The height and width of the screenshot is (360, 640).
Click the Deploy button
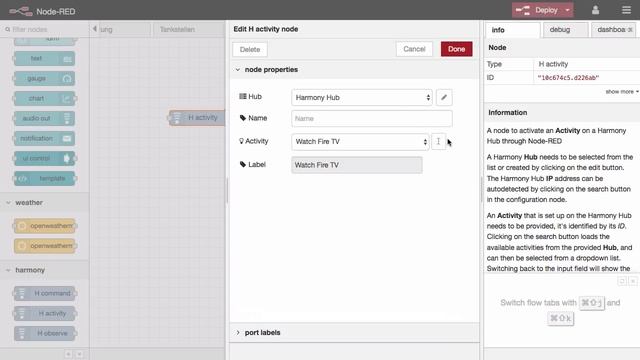538,10
